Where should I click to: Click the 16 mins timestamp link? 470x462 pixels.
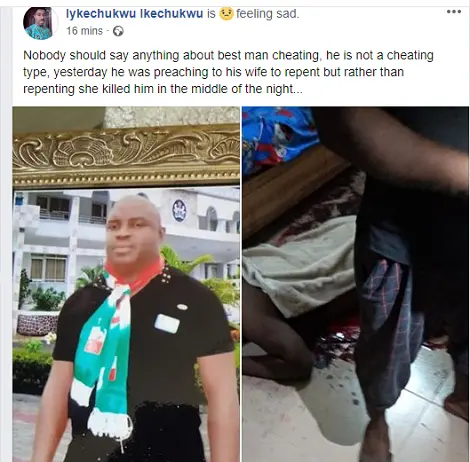84,31
